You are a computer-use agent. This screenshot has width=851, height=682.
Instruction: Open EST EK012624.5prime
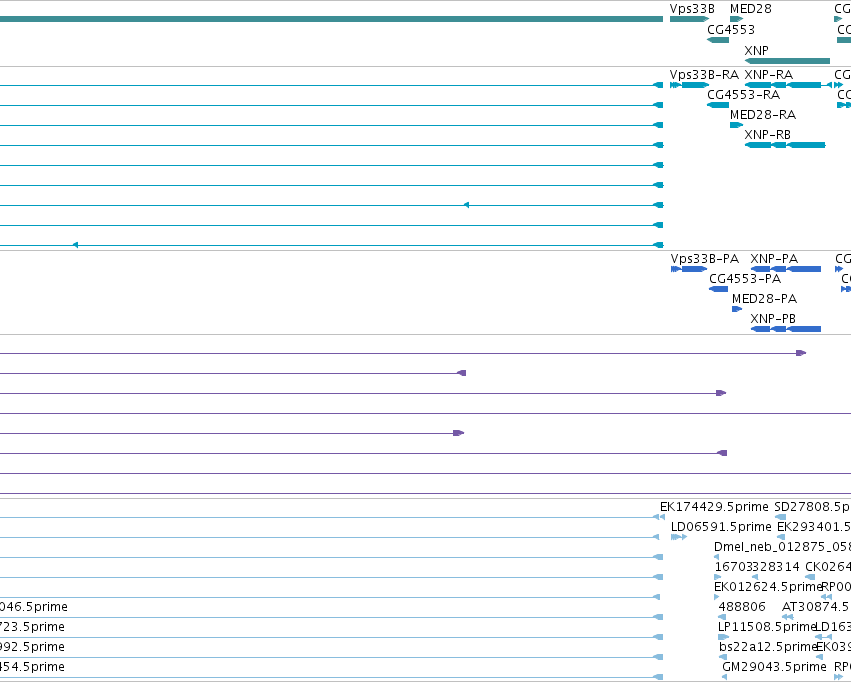click(x=768, y=587)
